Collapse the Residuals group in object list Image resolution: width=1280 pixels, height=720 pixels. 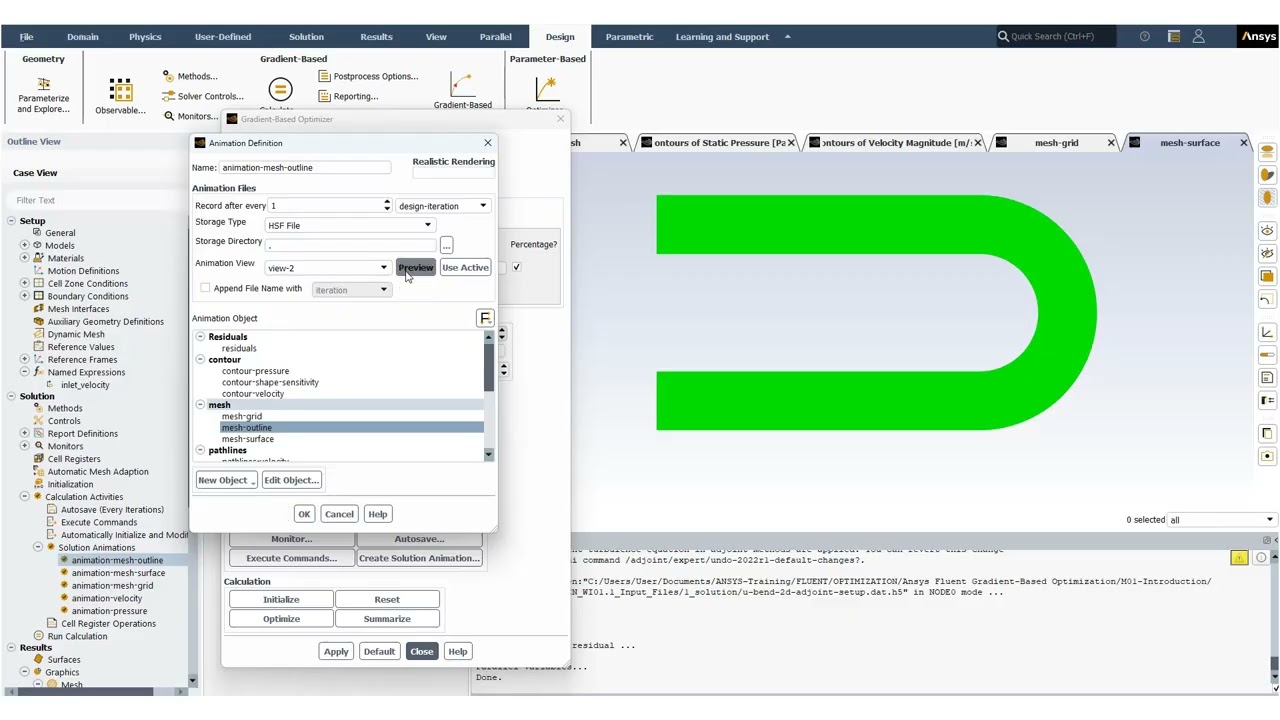pyautogui.click(x=200, y=337)
